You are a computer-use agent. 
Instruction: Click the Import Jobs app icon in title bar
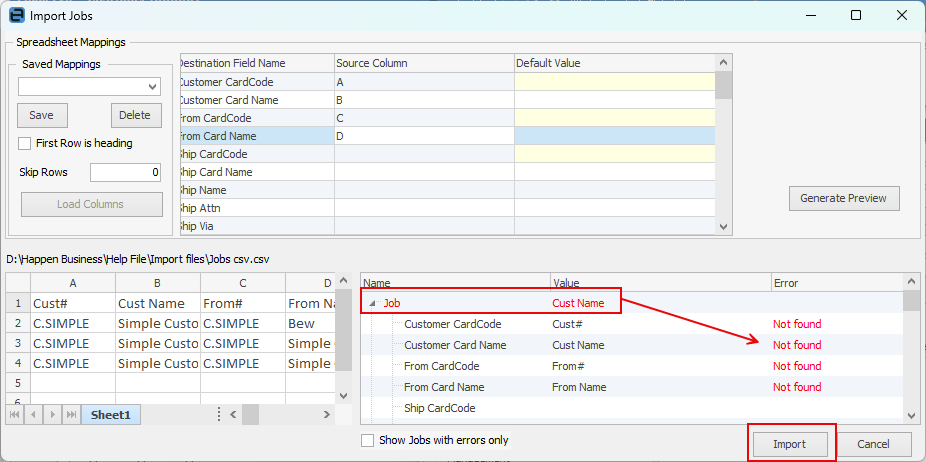coord(17,15)
